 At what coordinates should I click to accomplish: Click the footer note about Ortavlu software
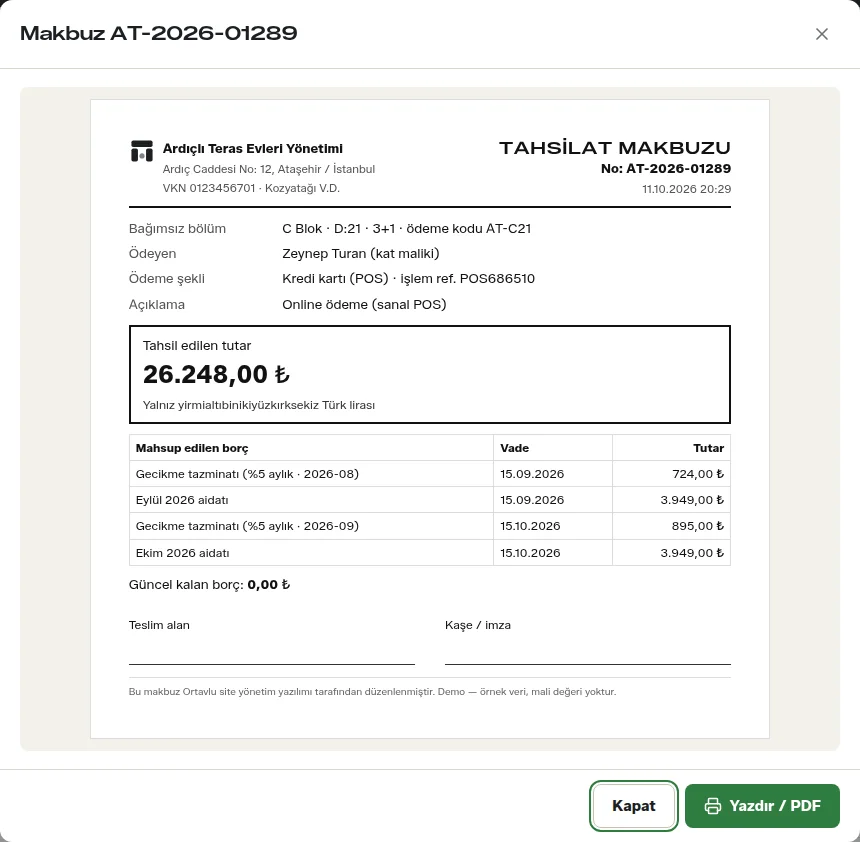click(372, 692)
